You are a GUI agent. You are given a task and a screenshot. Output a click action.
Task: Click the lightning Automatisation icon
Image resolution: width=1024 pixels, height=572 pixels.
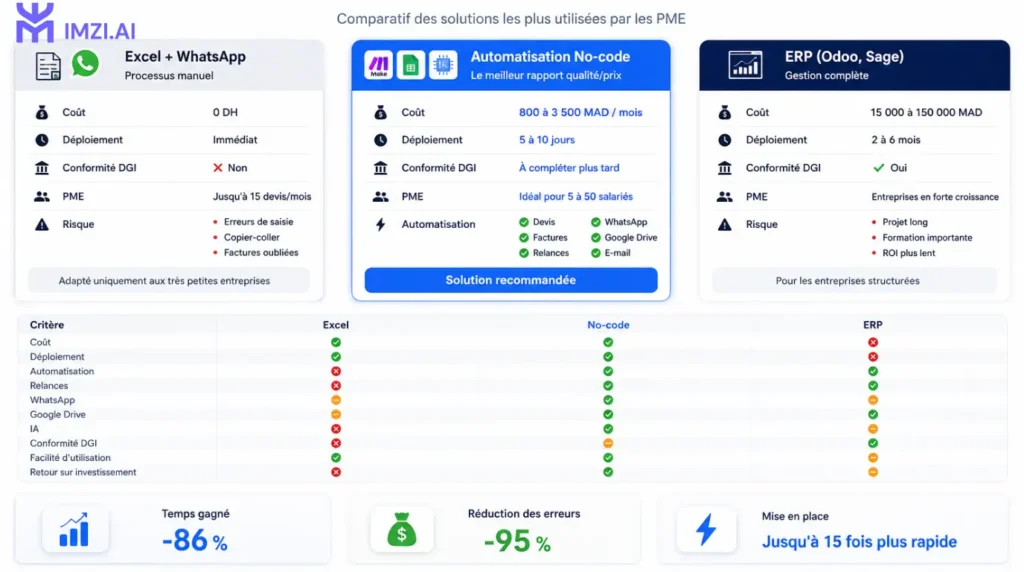tap(381, 225)
